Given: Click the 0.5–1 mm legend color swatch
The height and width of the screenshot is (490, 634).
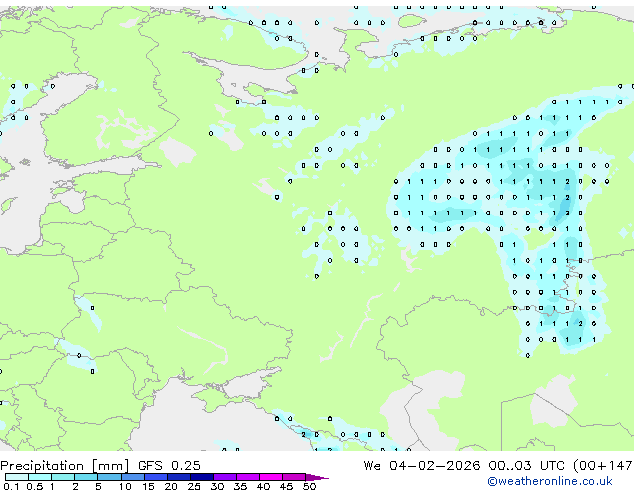Looking at the screenshot, I should [x=40, y=477].
